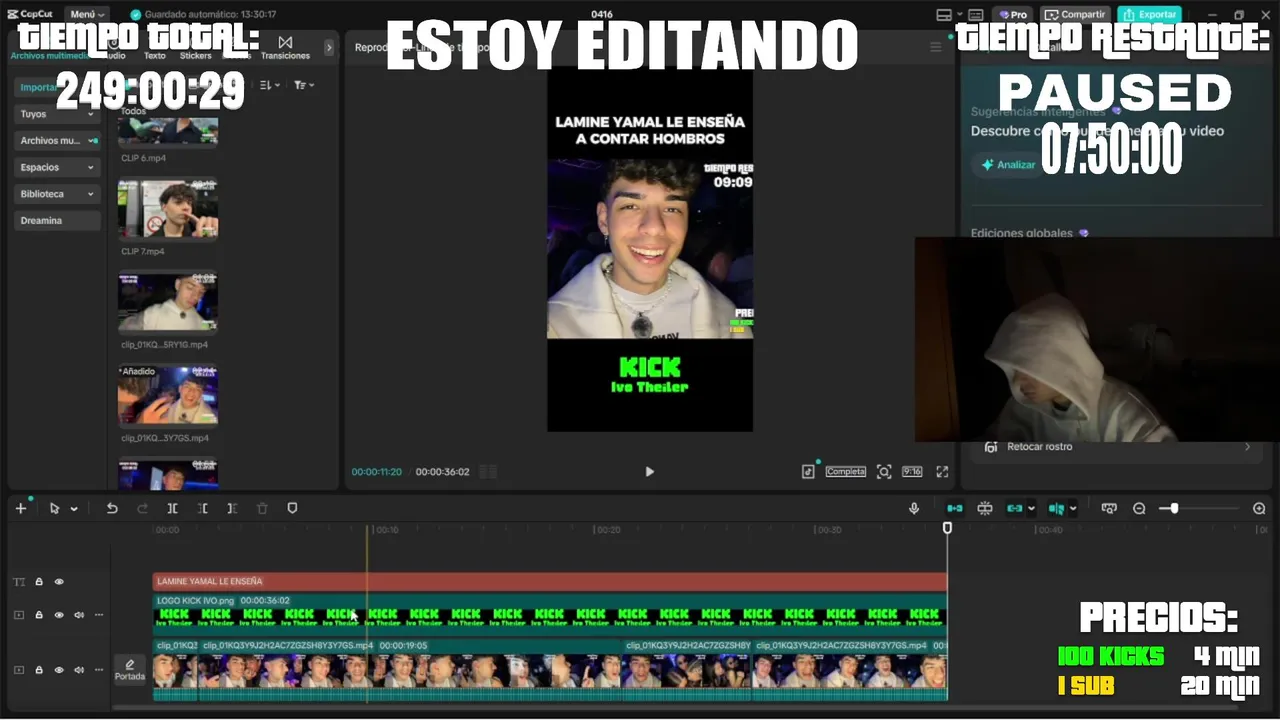Open the selection tool mode dropdown
Screen dimensions: 1280x720
[74, 509]
